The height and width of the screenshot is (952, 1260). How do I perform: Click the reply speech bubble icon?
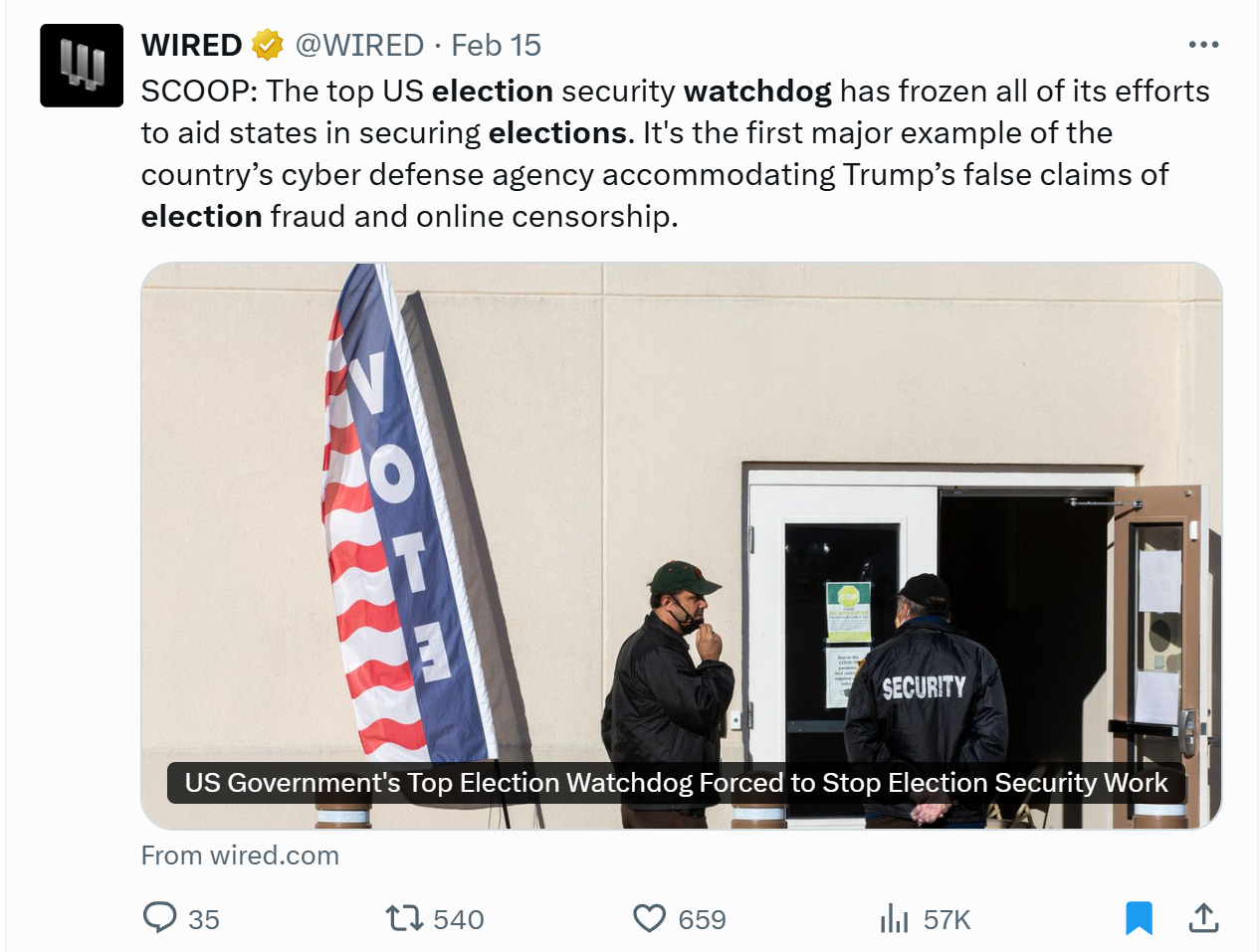[159, 917]
